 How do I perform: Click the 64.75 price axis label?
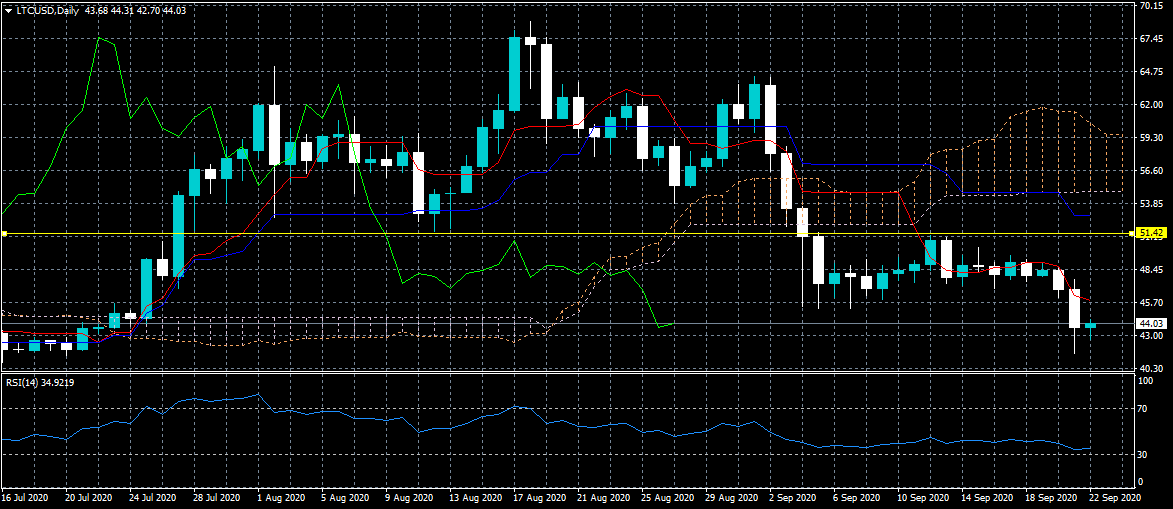click(x=1151, y=72)
